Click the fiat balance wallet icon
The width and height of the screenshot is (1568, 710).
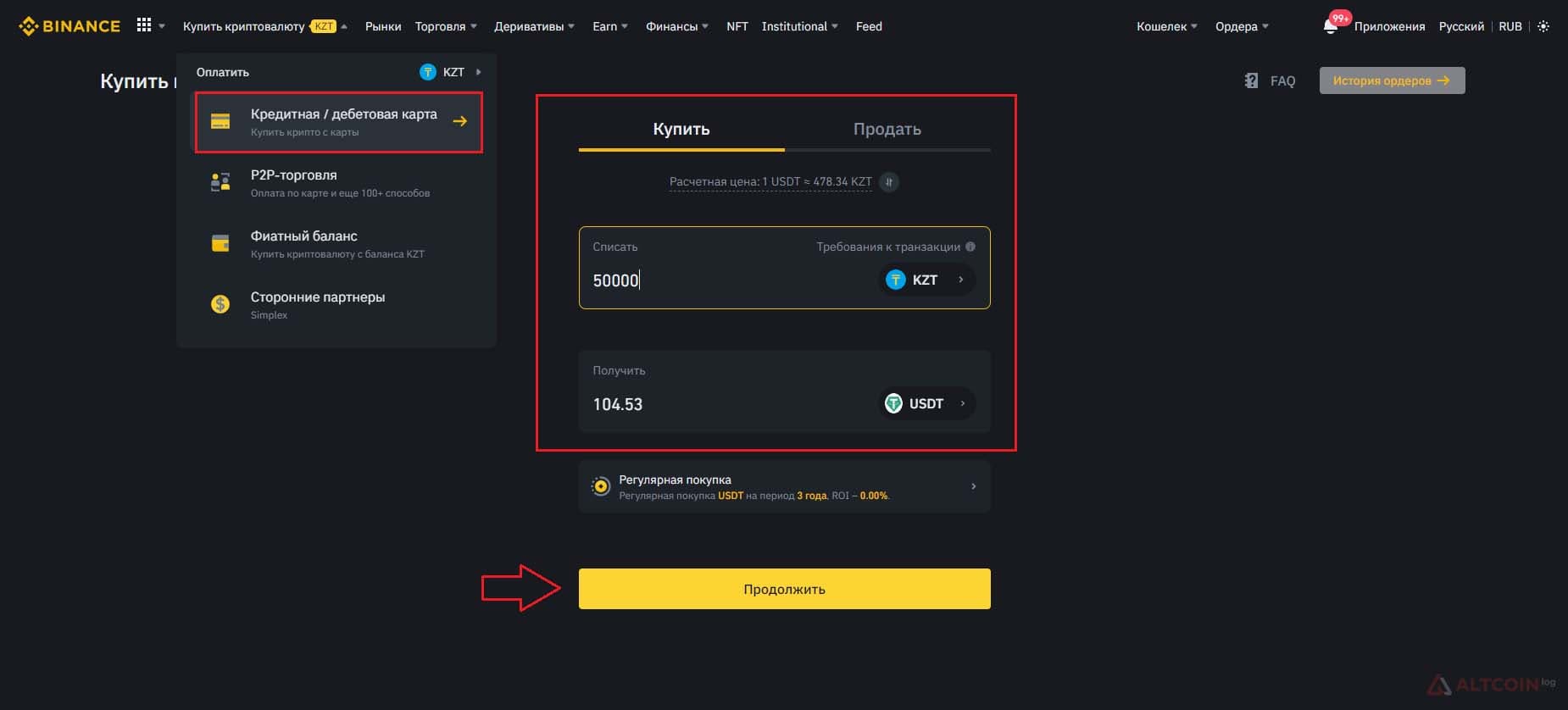pos(220,243)
